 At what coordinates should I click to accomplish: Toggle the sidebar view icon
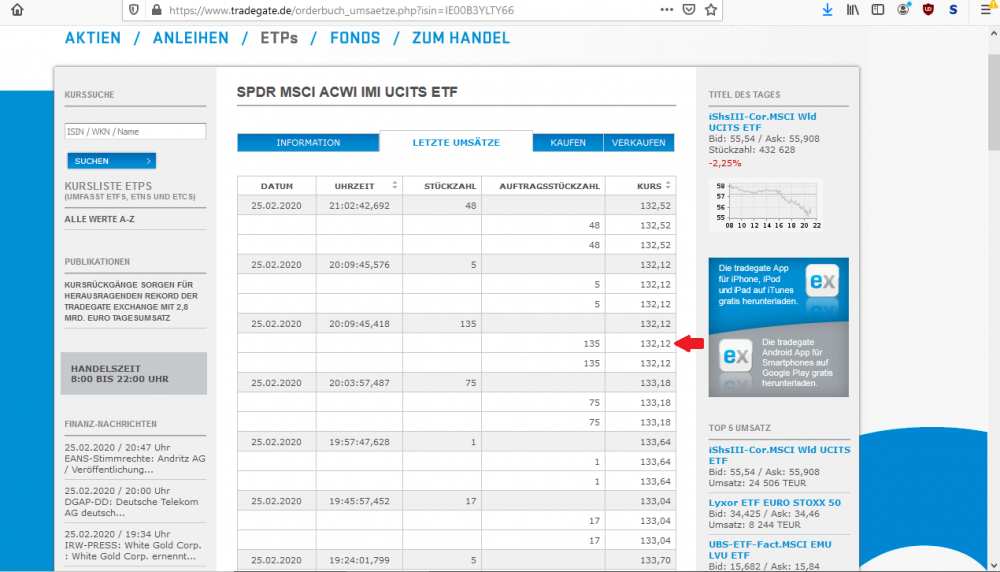click(878, 10)
